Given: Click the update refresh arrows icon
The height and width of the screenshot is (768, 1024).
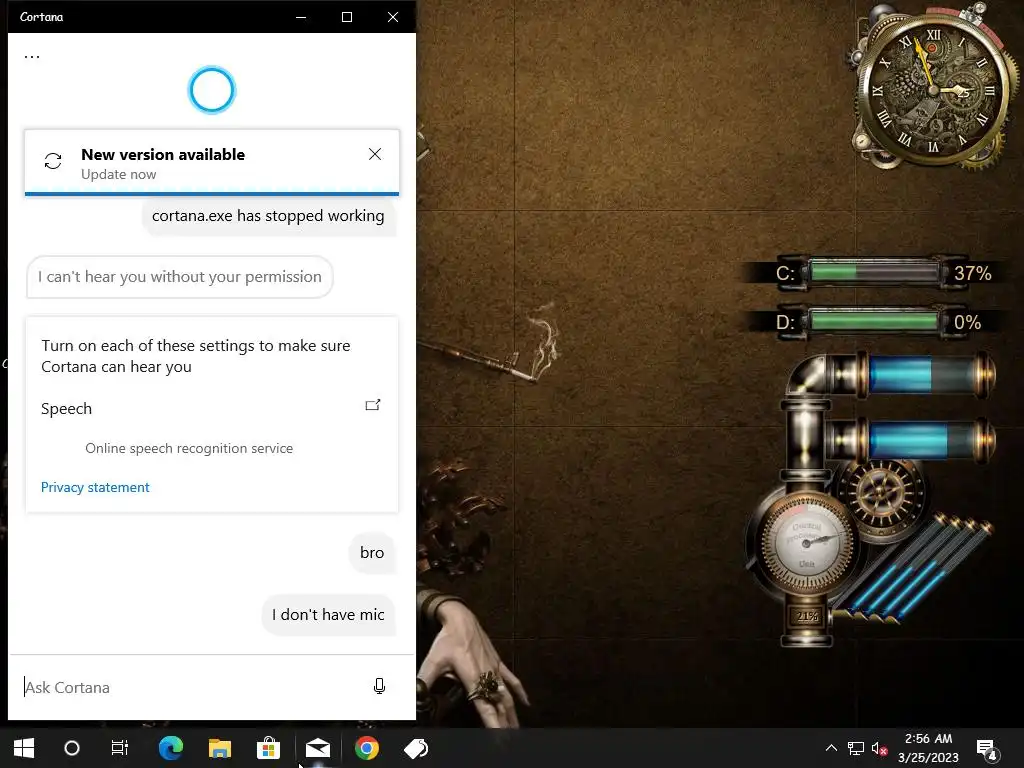Looking at the screenshot, I should [53, 161].
